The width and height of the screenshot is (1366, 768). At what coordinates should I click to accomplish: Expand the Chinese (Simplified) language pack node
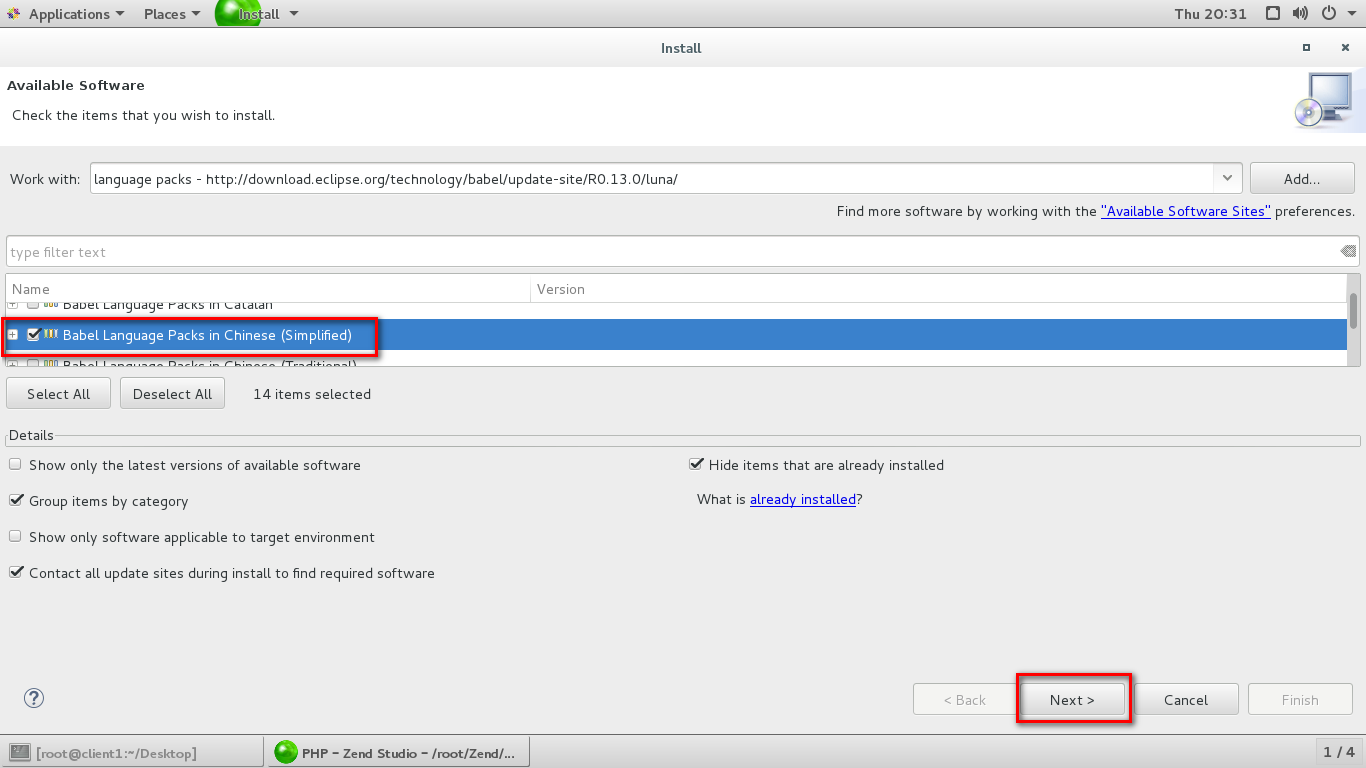tap(13, 335)
